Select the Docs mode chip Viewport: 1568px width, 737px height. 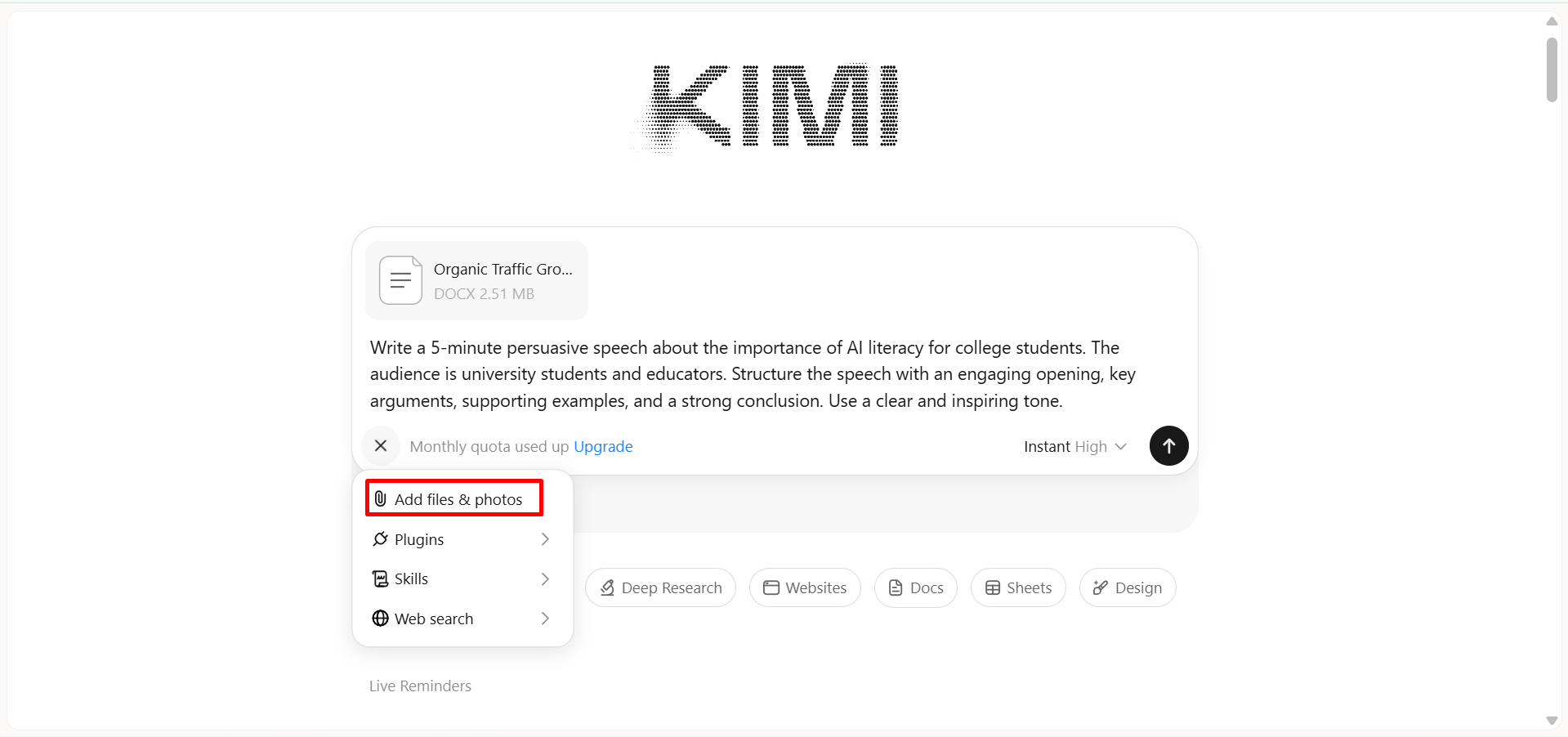click(915, 587)
